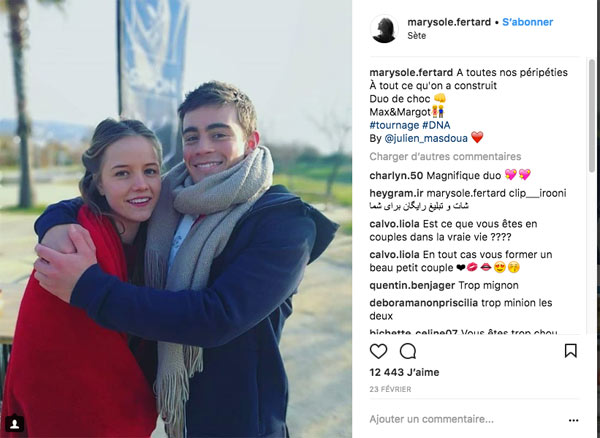This screenshot has width=600, height=438.
Task: Open comments via the speech bubble icon
Action: point(408,351)
